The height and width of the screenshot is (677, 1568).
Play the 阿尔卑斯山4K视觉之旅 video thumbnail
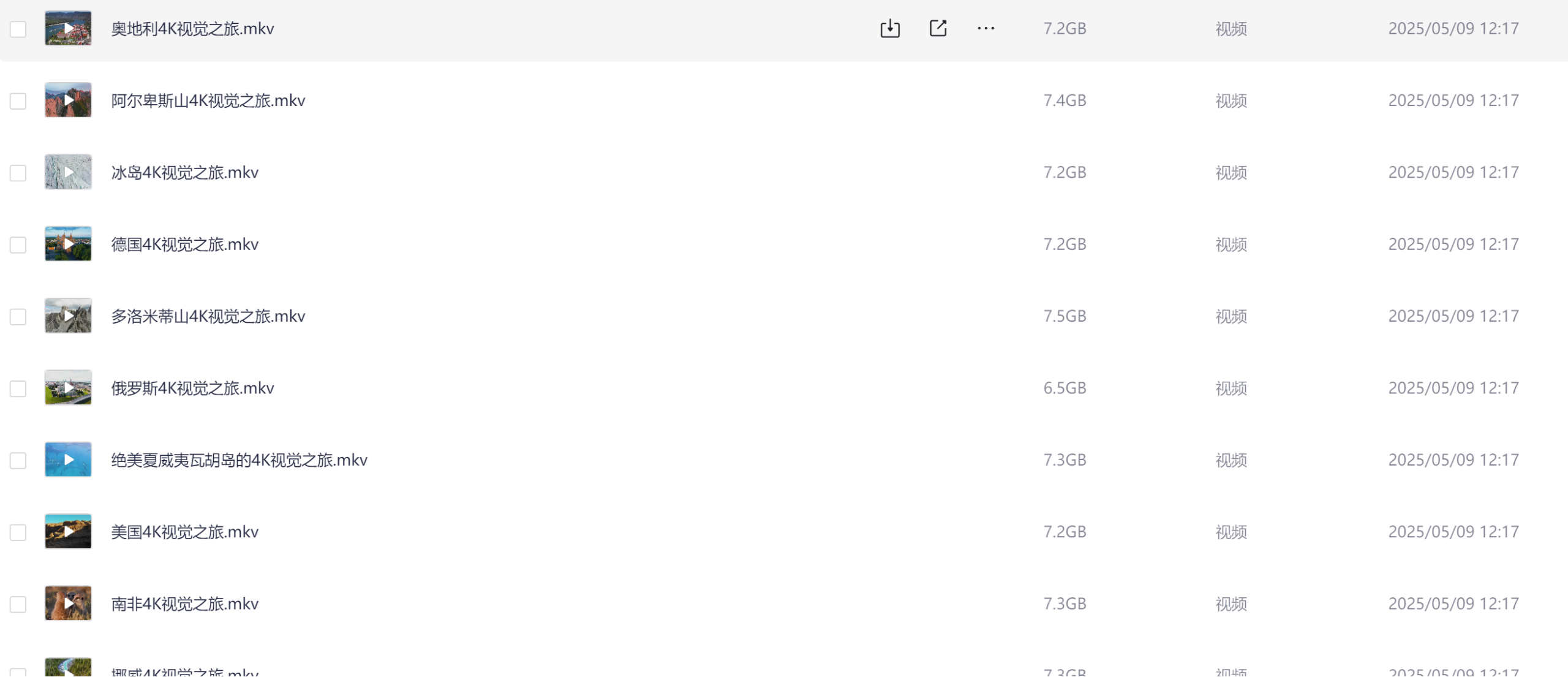pos(68,100)
